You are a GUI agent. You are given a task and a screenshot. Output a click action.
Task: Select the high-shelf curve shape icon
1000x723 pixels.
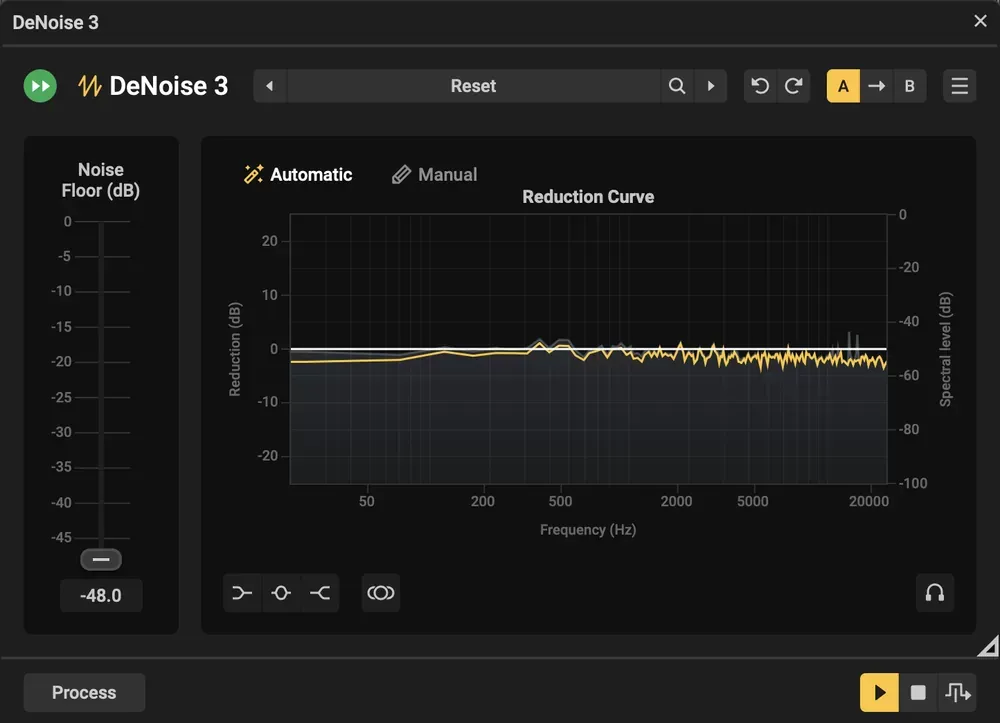coord(320,593)
